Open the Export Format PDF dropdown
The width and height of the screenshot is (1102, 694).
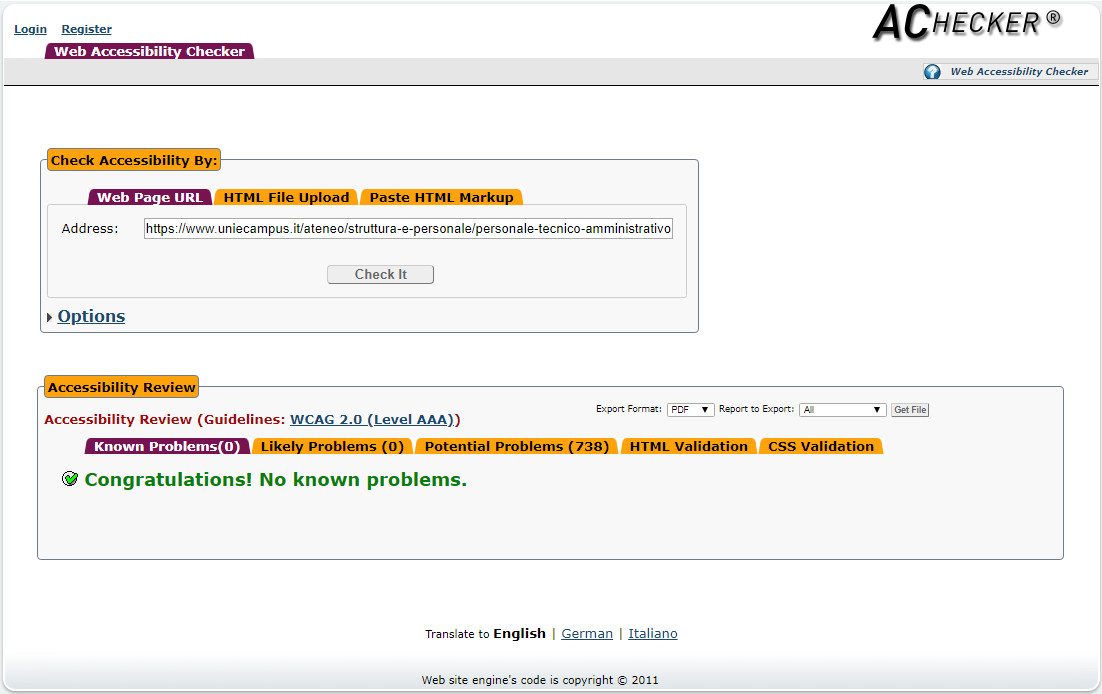pos(690,409)
